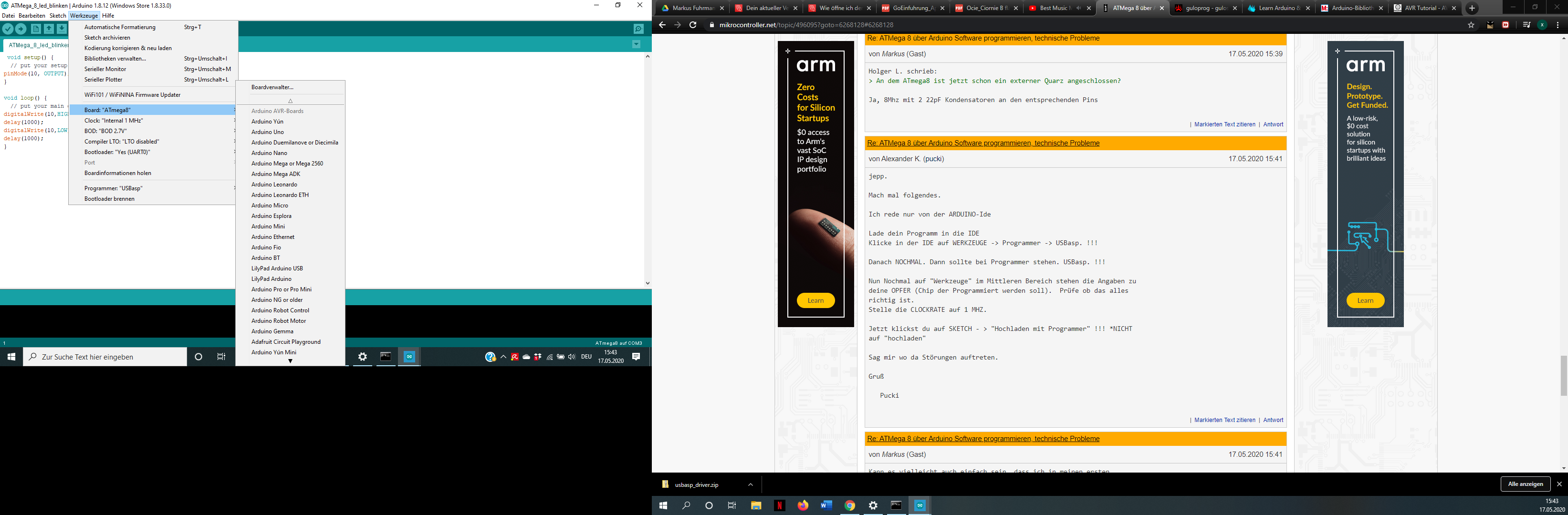The image size is (1568, 515).
Task: Click the Settings gear on left taskbar
Action: [x=362, y=357]
